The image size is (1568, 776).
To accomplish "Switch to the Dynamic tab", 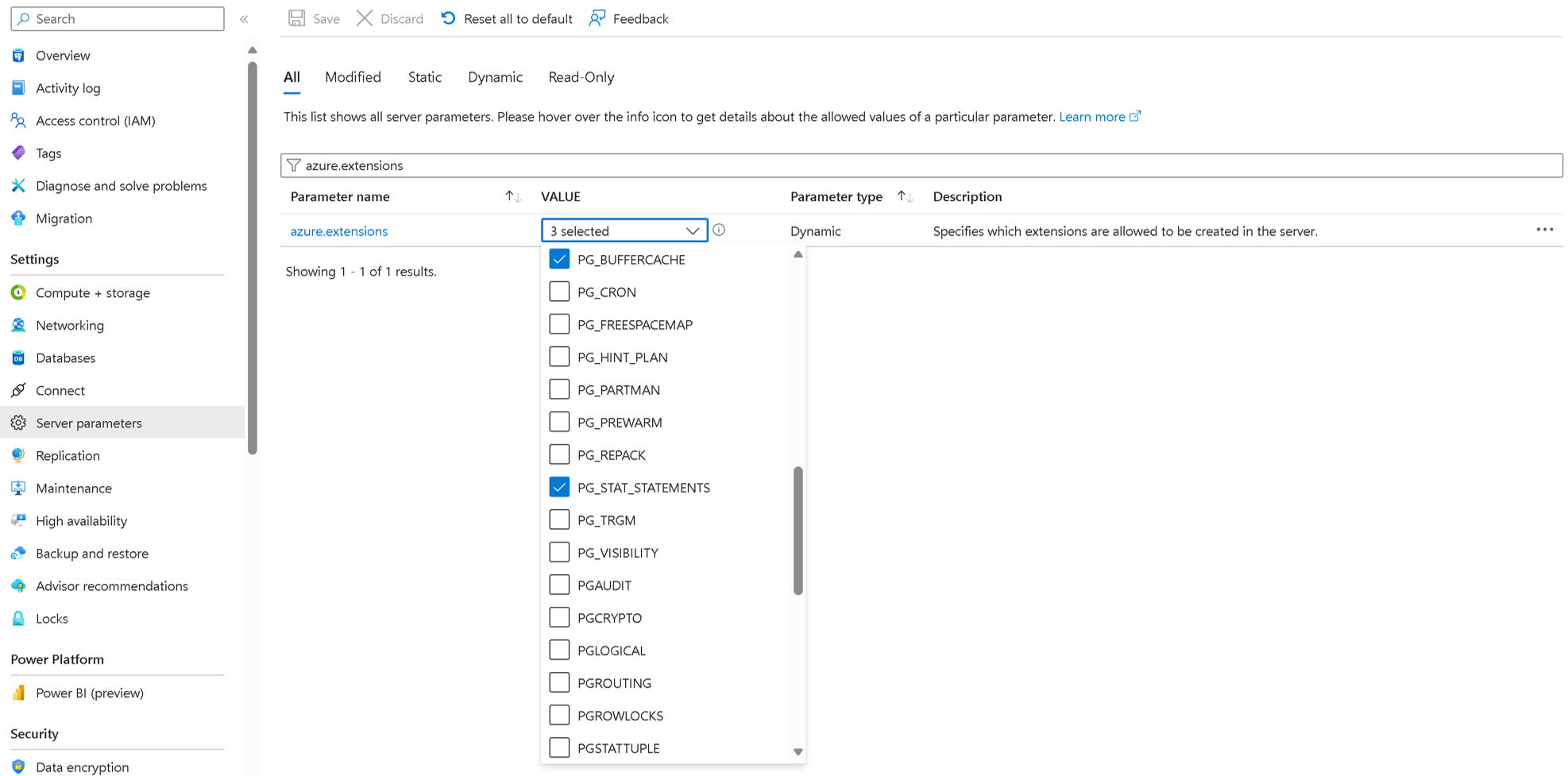I will (495, 77).
